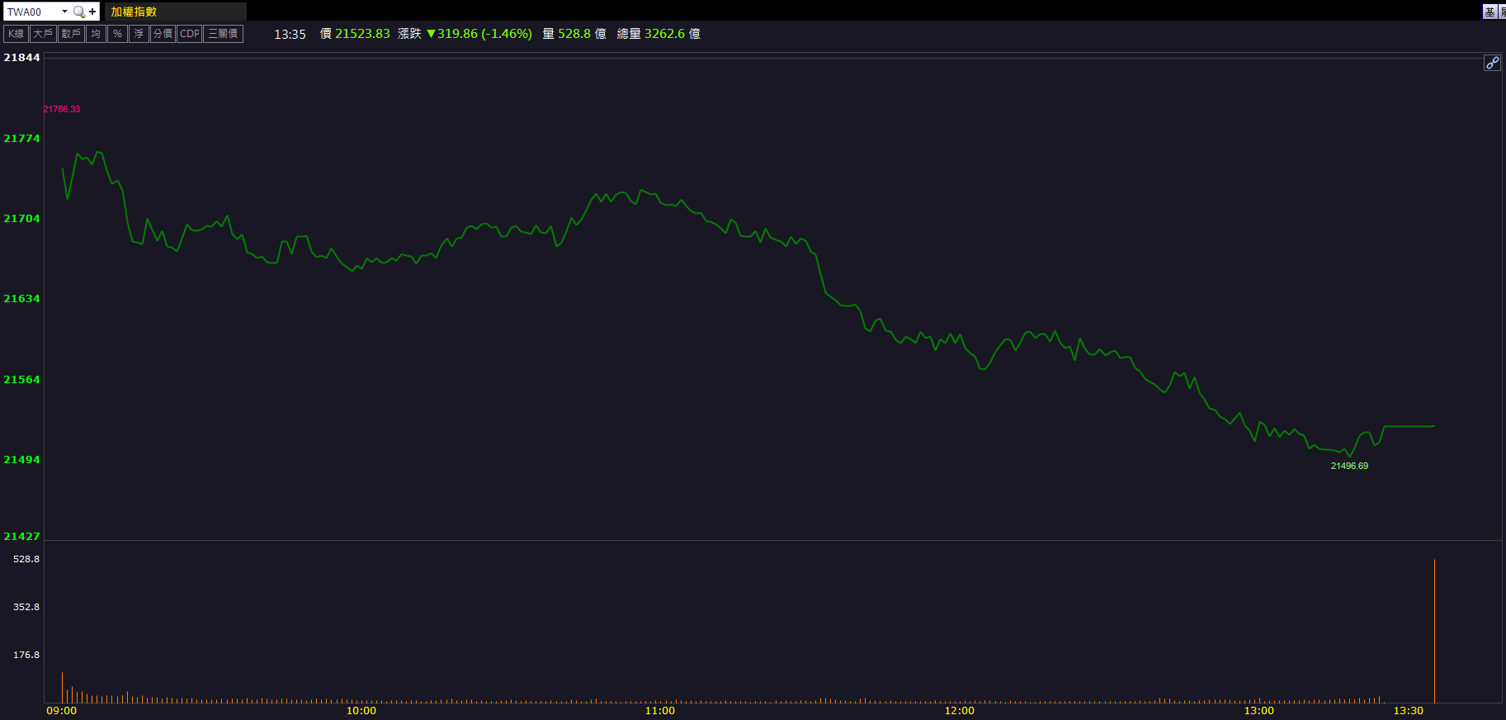Viewport: 1506px width, 720px height.
Task: Click the plus icon next to search
Action: coord(93,12)
